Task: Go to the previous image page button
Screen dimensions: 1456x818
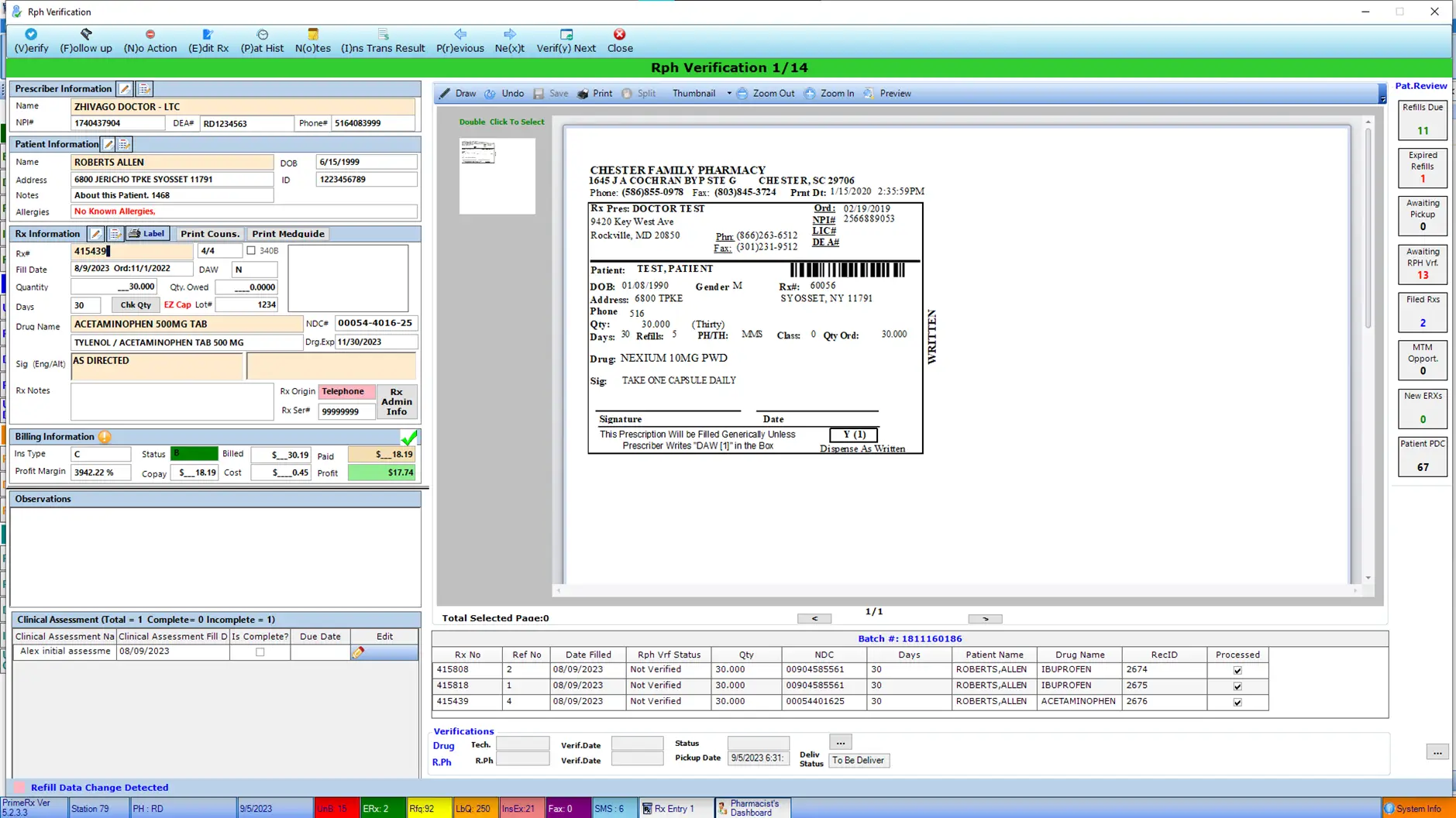Action: click(x=814, y=619)
